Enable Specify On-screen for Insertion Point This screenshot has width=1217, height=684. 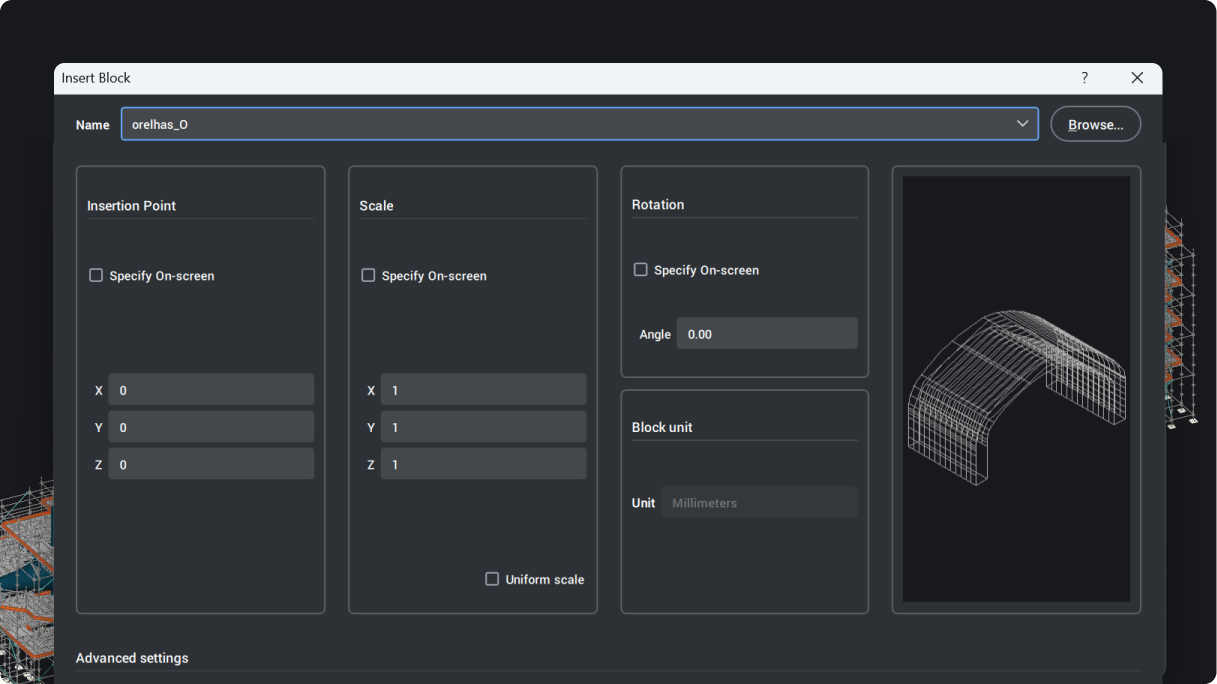pos(95,274)
